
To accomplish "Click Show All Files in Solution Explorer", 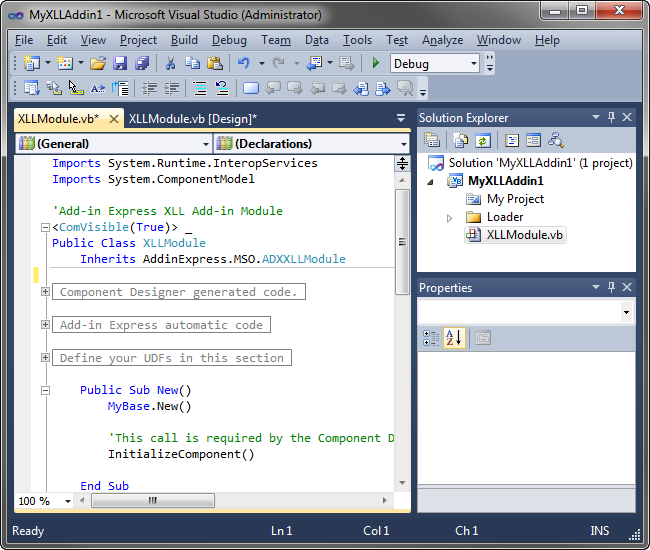I will click(459, 140).
